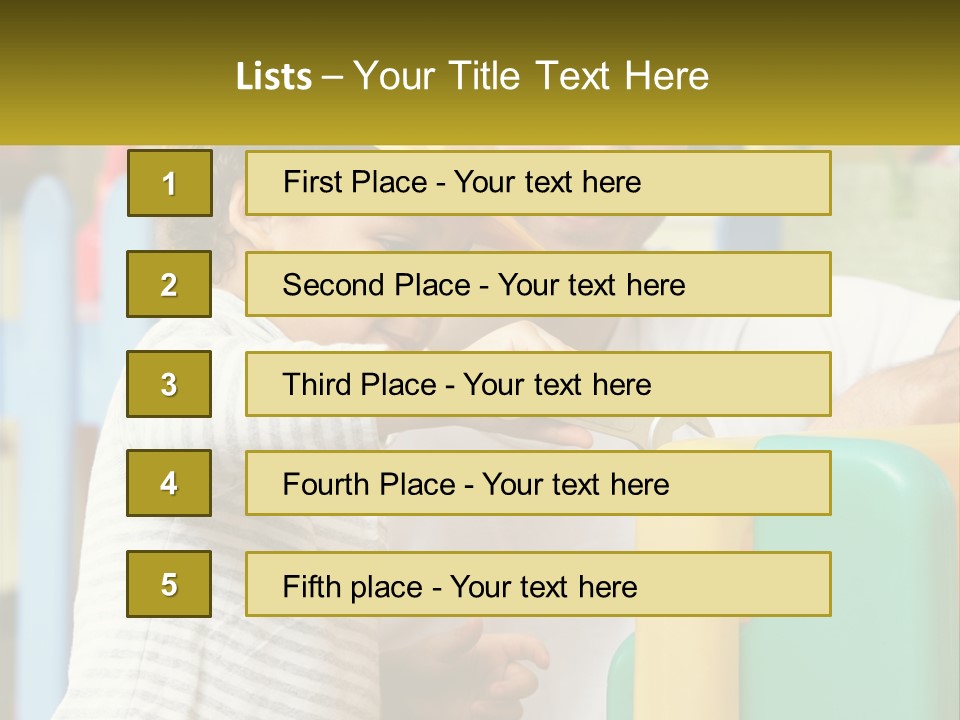Click the First Place text box

click(538, 183)
